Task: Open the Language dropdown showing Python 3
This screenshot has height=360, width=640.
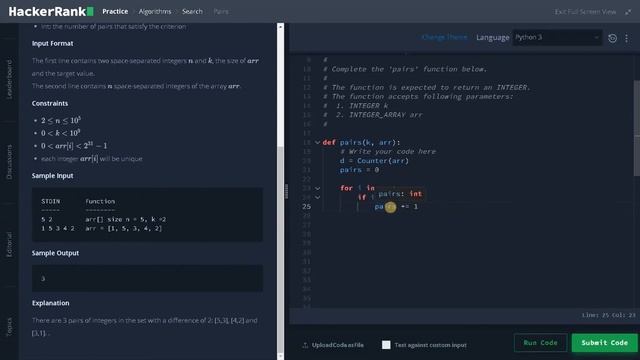Action: point(557,38)
